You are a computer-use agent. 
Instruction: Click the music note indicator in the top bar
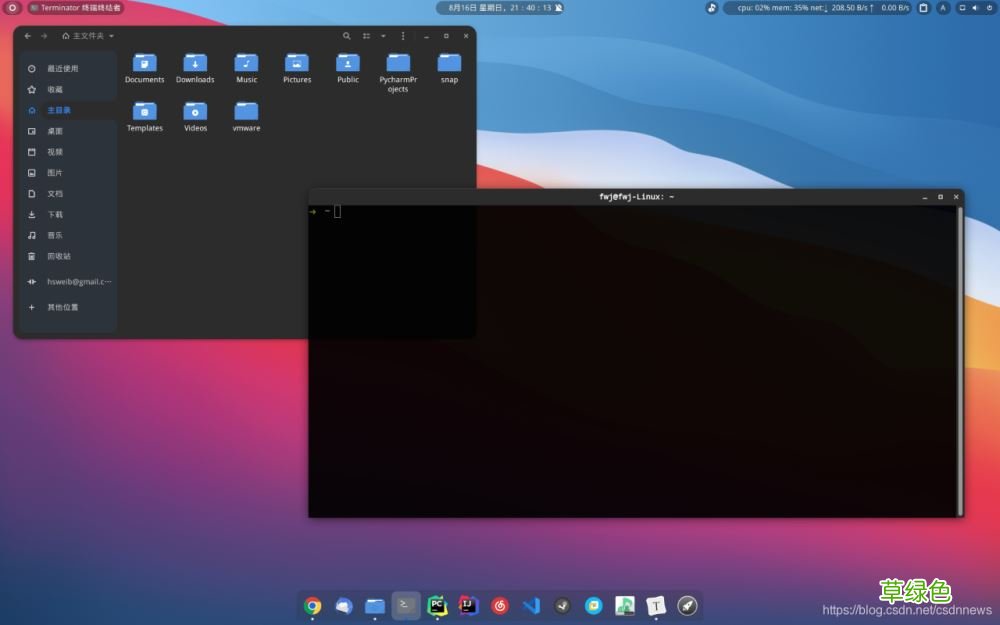coord(709,8)
